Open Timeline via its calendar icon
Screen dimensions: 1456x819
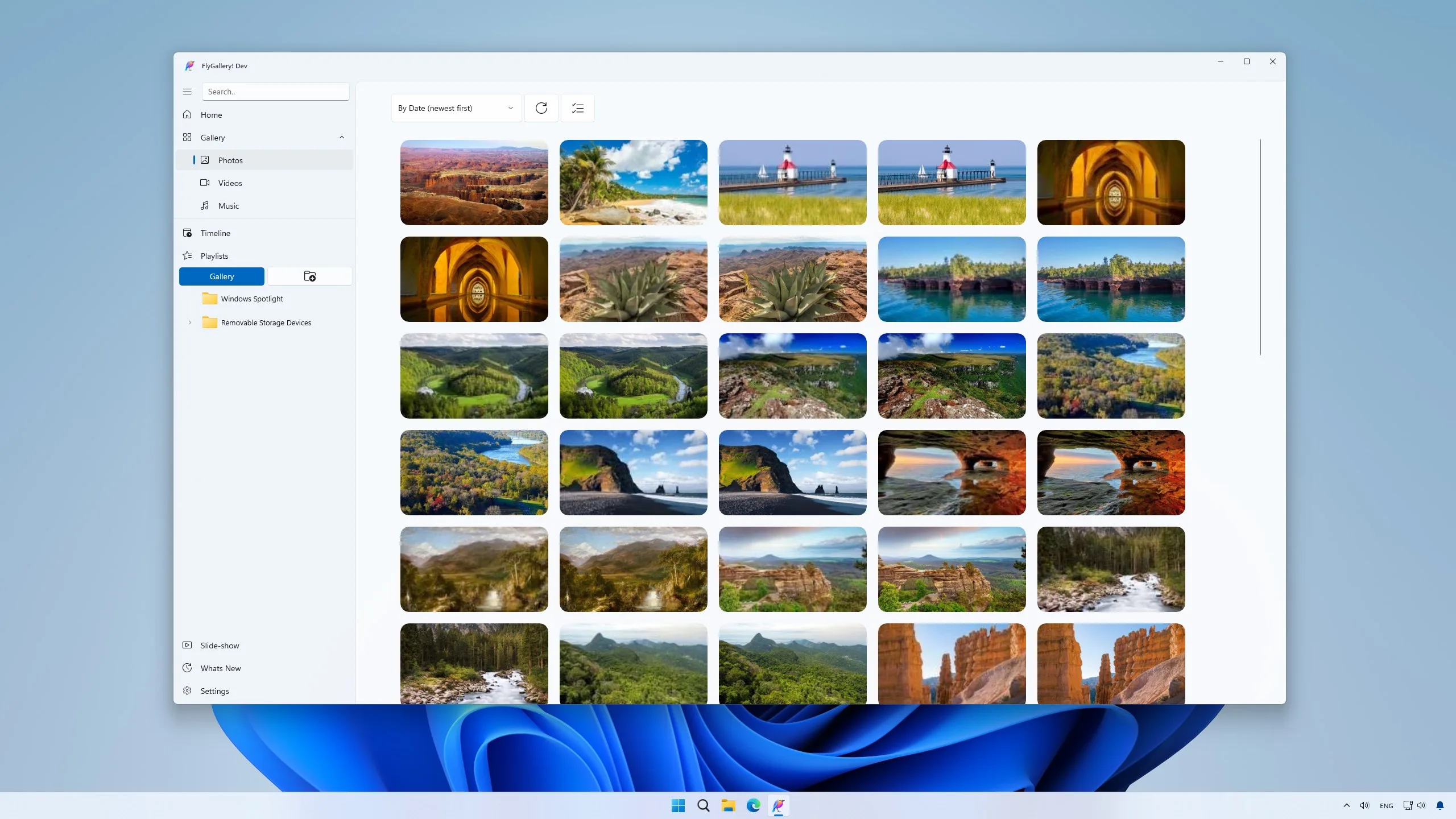click(x=187, y=233)
